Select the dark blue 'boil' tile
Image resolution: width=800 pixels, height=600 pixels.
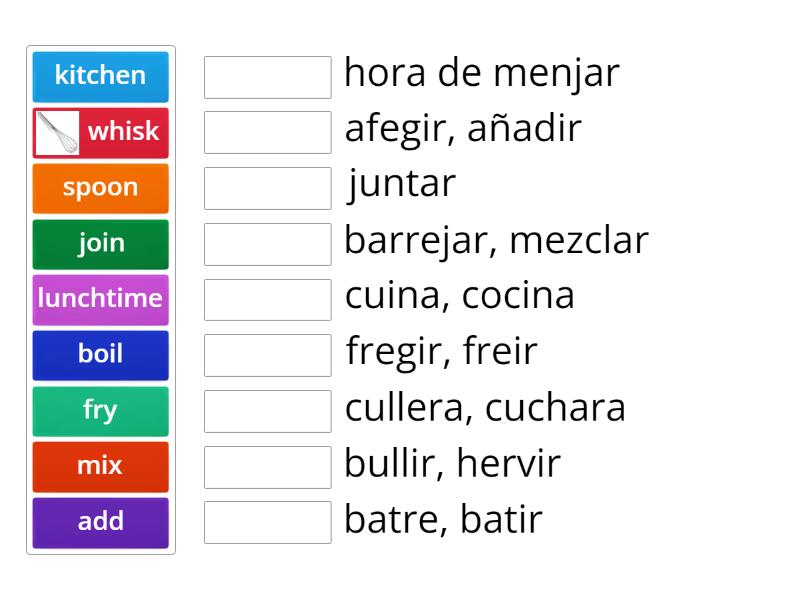100,355
